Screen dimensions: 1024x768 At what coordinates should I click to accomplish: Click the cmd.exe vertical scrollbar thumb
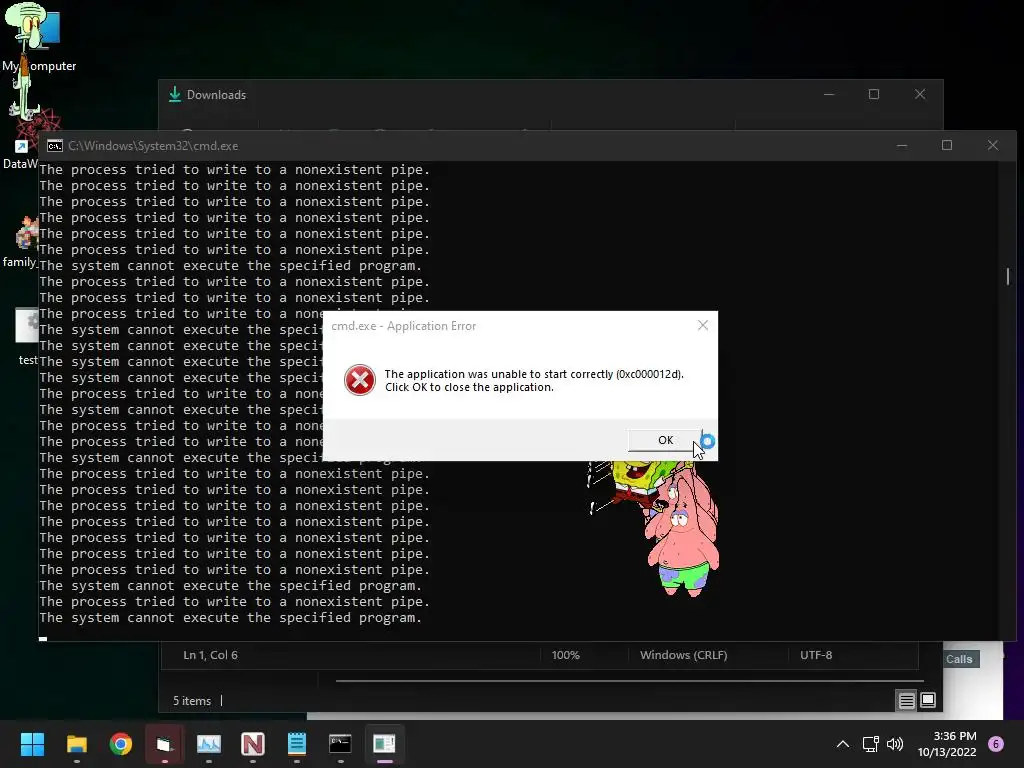pyautogui.click(x=1008, y=276)
